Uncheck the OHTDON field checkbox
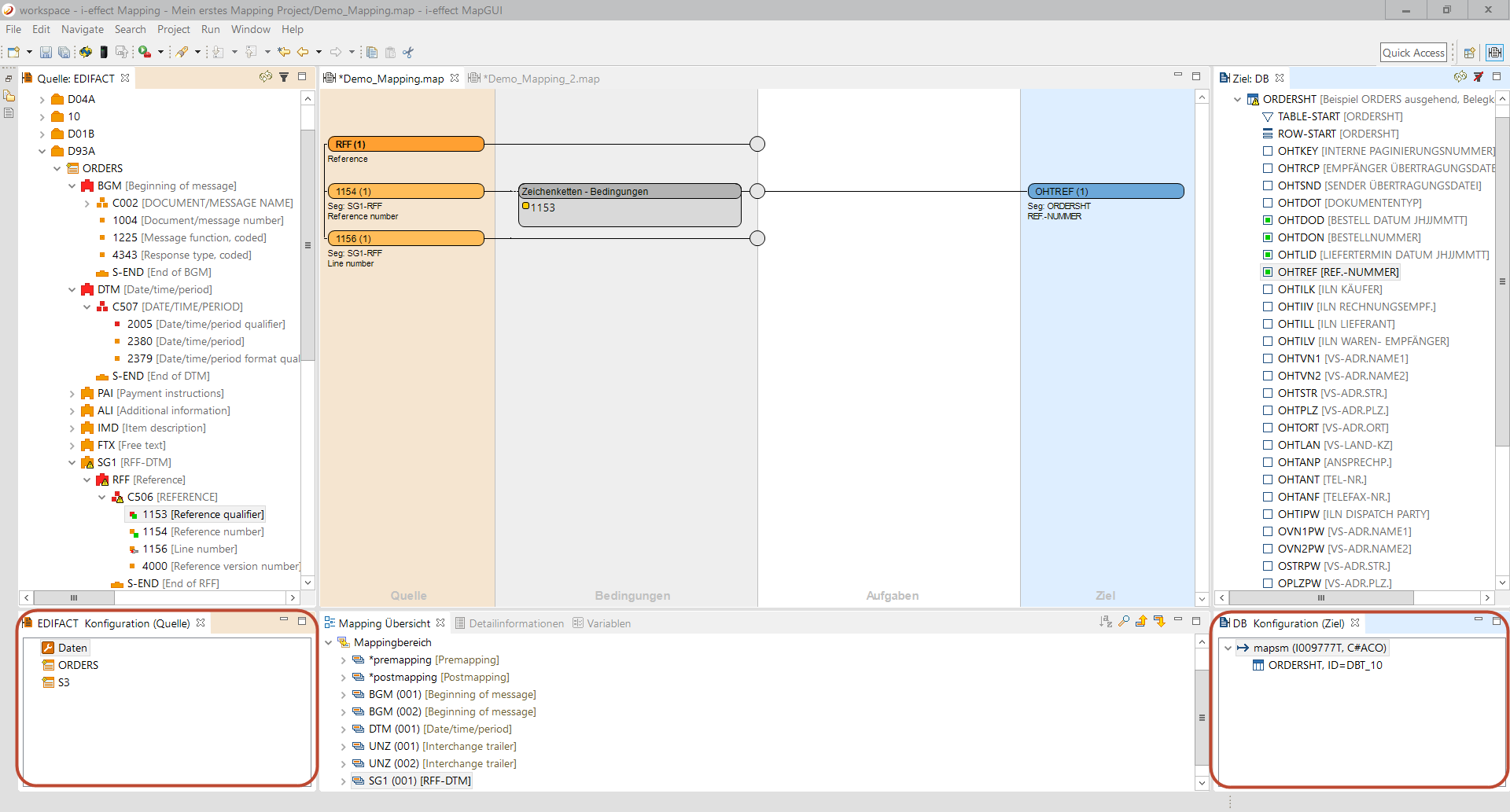 click(x=1268, y=237)
